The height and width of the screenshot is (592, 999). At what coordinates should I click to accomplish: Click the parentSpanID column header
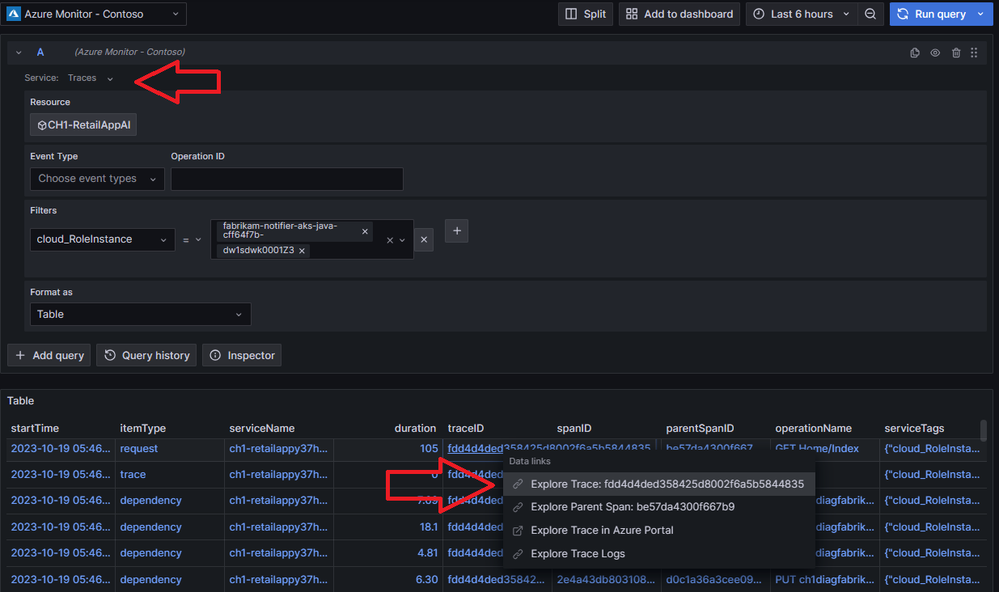click(700, 428)
